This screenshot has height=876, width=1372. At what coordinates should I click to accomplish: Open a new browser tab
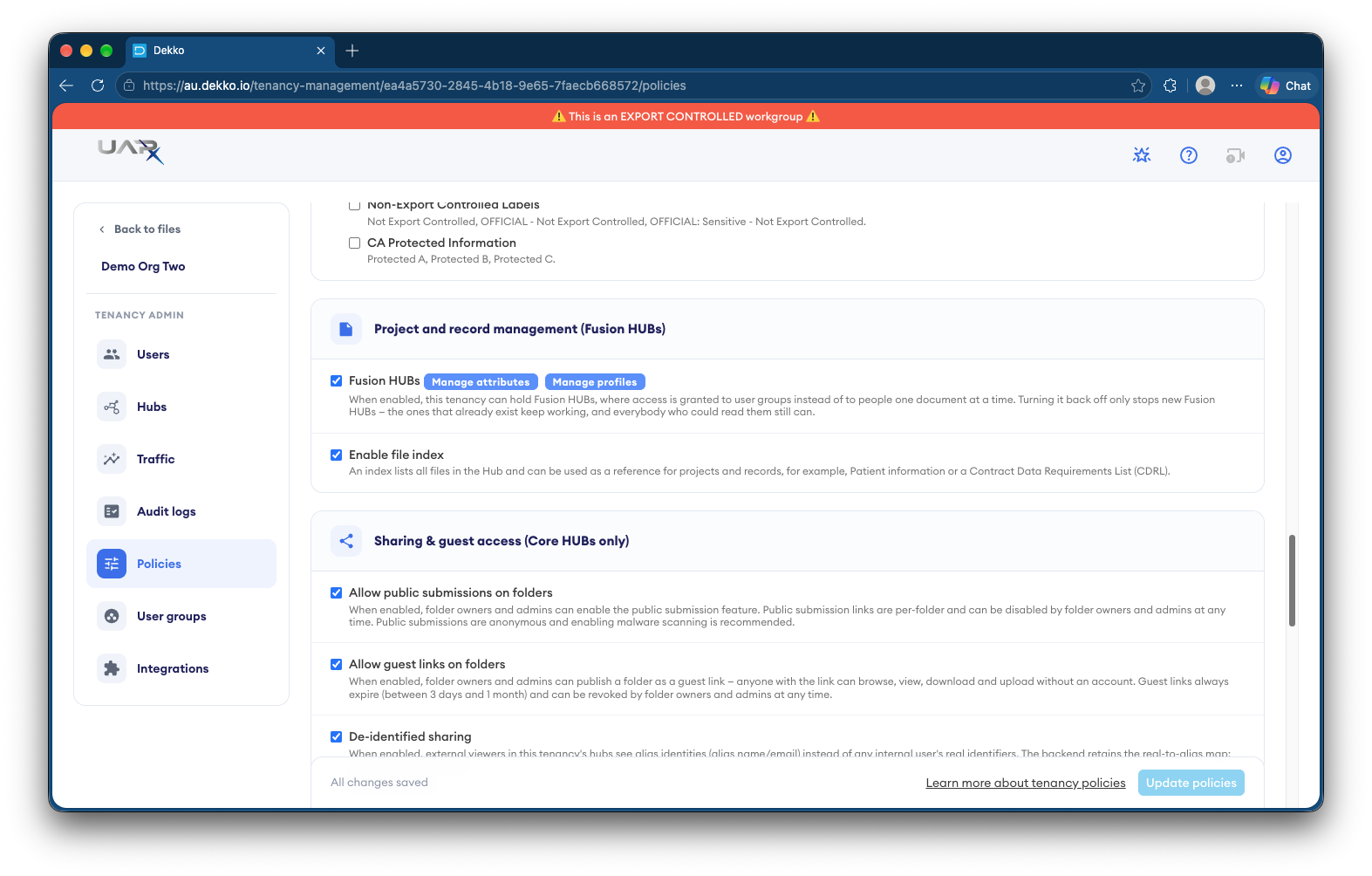coord(352,51)
